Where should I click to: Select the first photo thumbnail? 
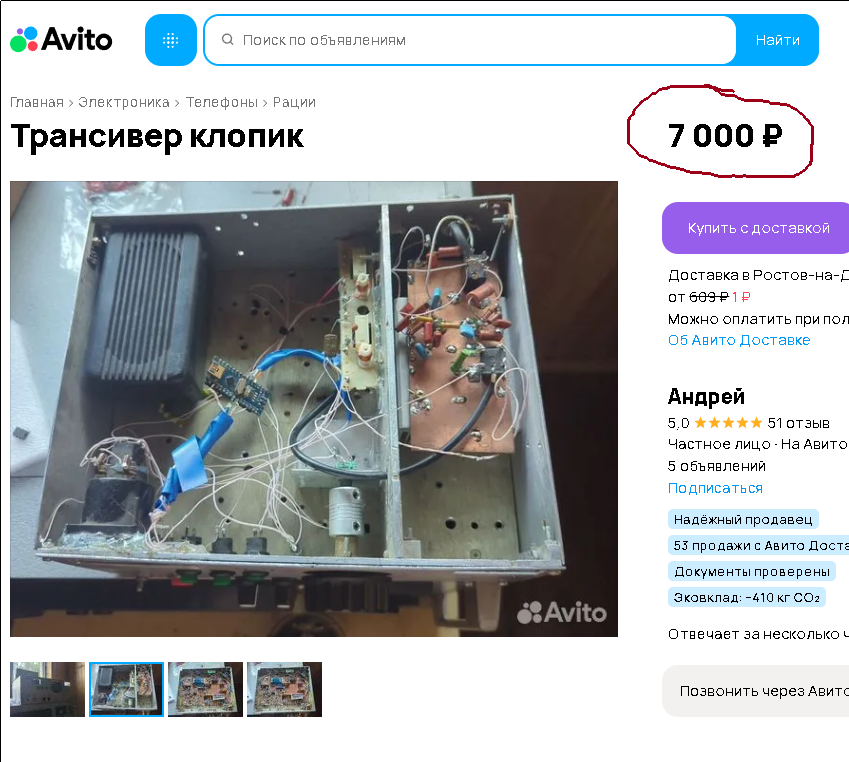pos(48,689)
